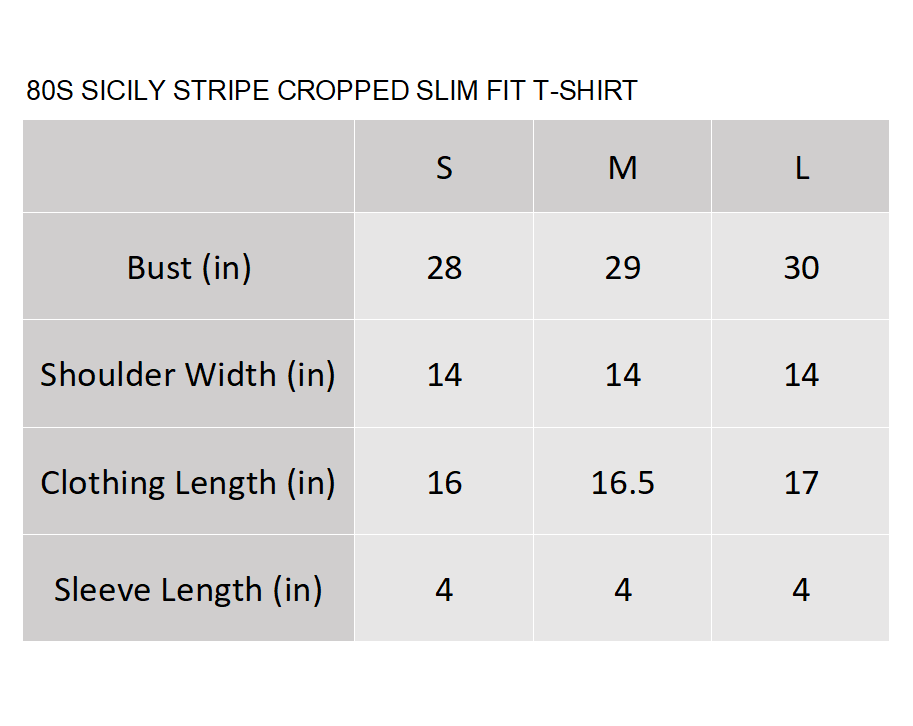The image size is (913, 726).
Task: Click the shoulder width 14 under size M
Action: pyautogui.click(x=622, y=374)
